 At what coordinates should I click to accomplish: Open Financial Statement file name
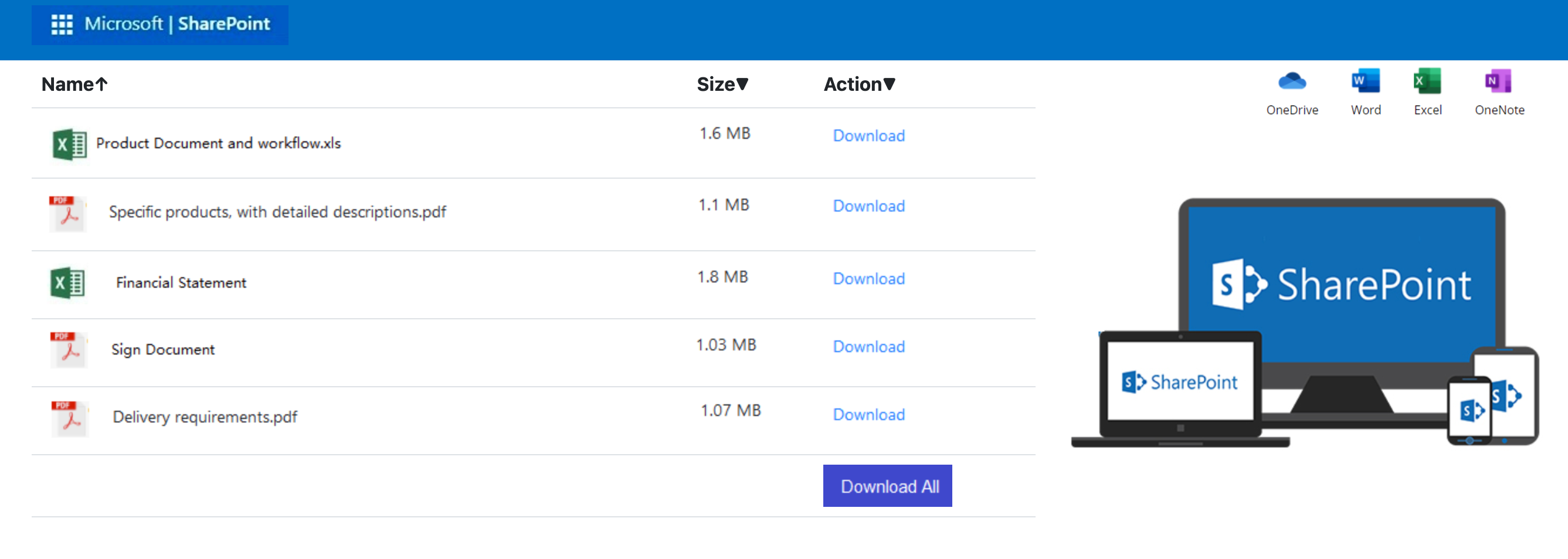(181, 283)
